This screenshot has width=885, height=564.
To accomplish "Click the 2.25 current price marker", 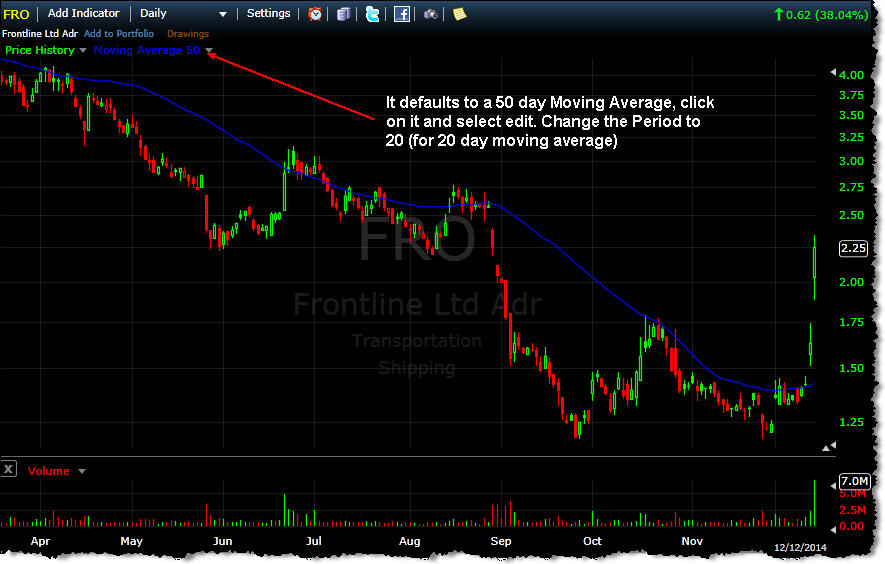I will tap(853, 248).
